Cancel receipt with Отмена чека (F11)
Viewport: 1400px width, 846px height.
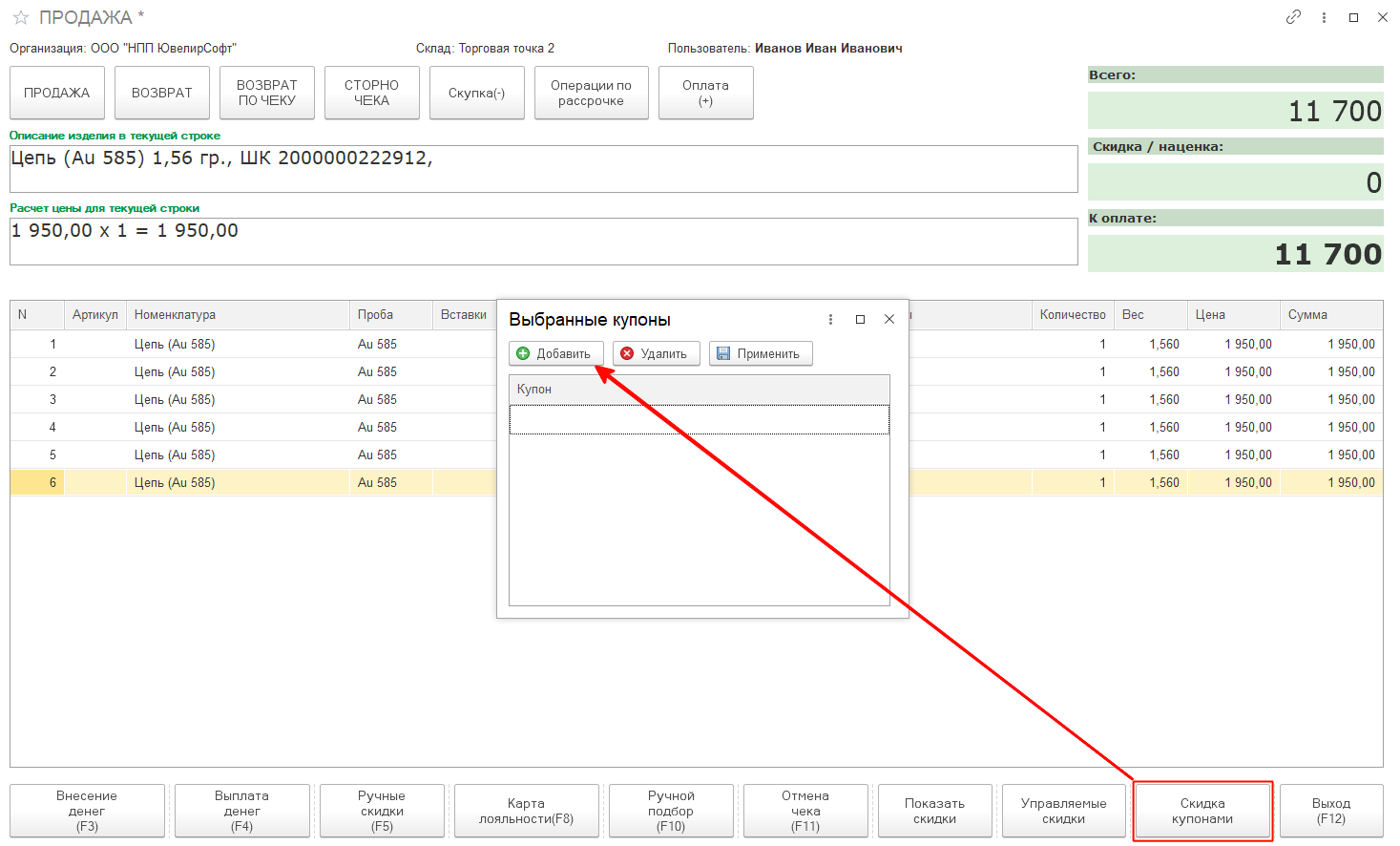pos(805,811)
